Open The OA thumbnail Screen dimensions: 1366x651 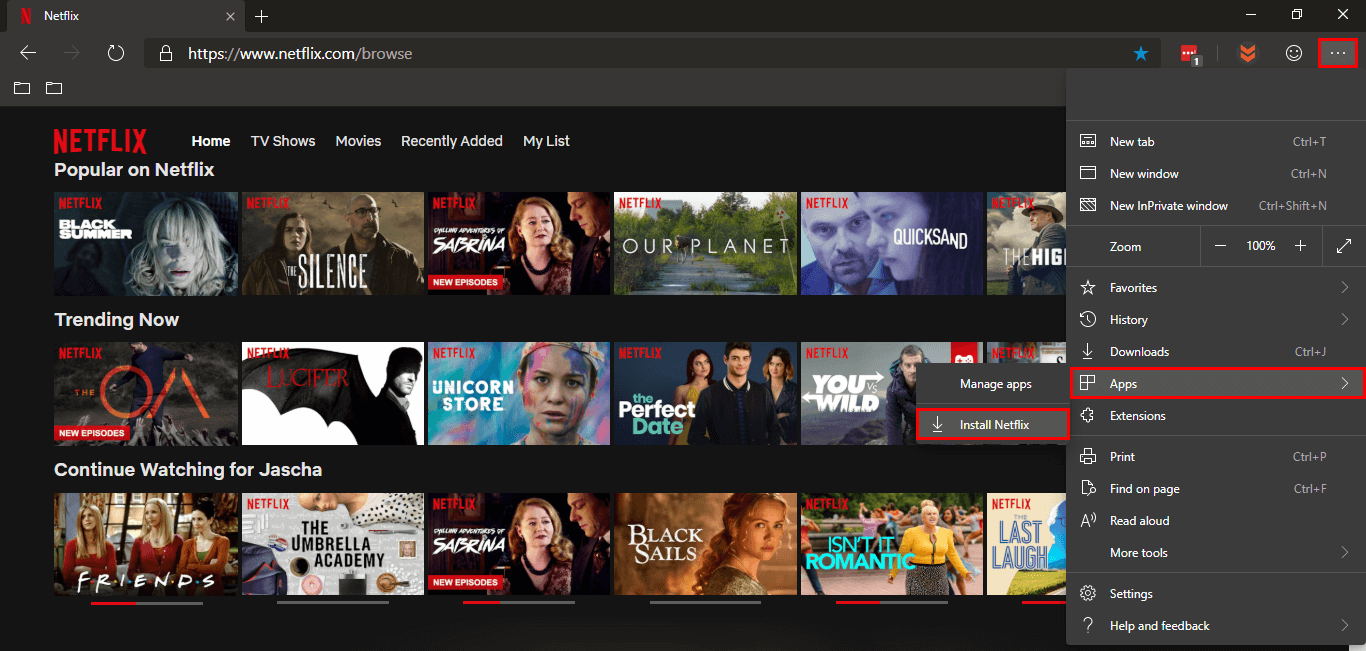[x=146, y=394]
